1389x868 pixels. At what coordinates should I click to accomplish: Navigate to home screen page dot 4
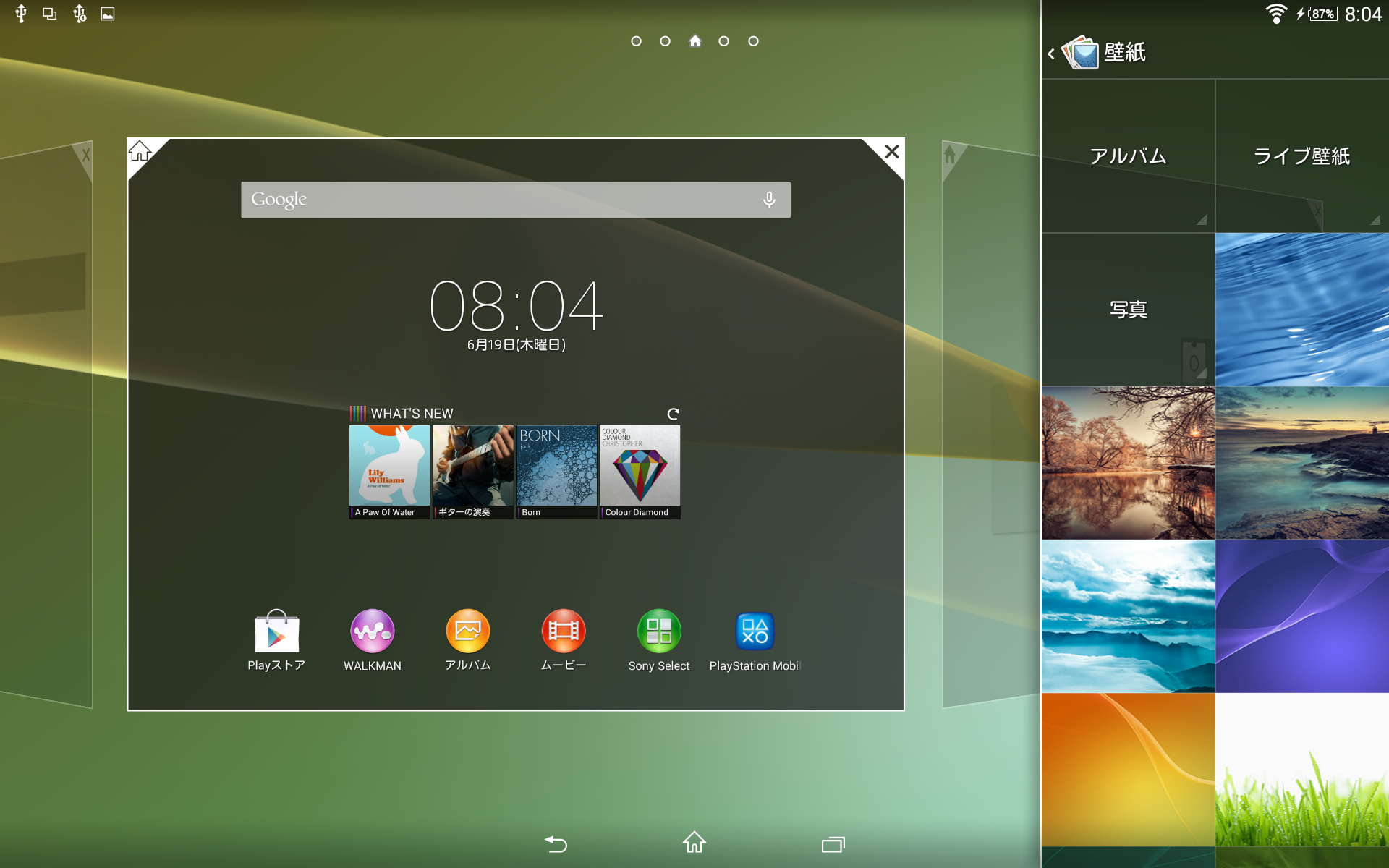click(x=725, y=41)
